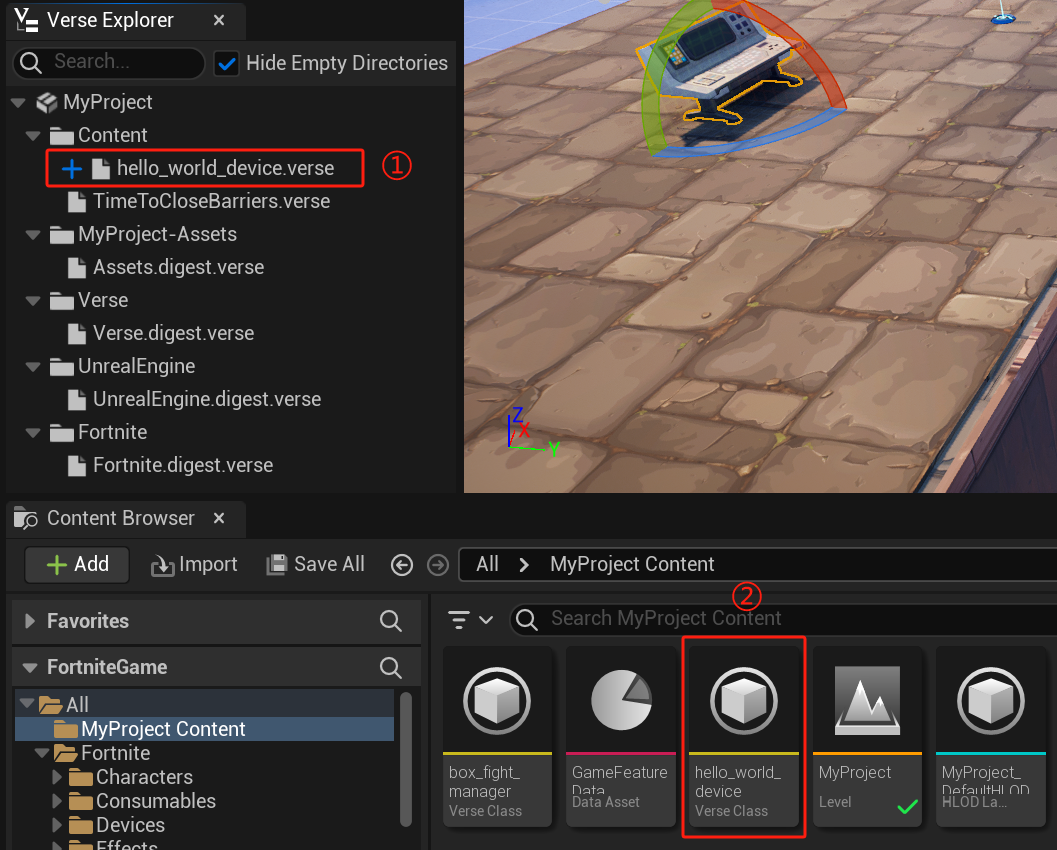Collapse the FortniteGame section
The width and height of the screenshot is (1057, 850).
[x=30, y=667]
